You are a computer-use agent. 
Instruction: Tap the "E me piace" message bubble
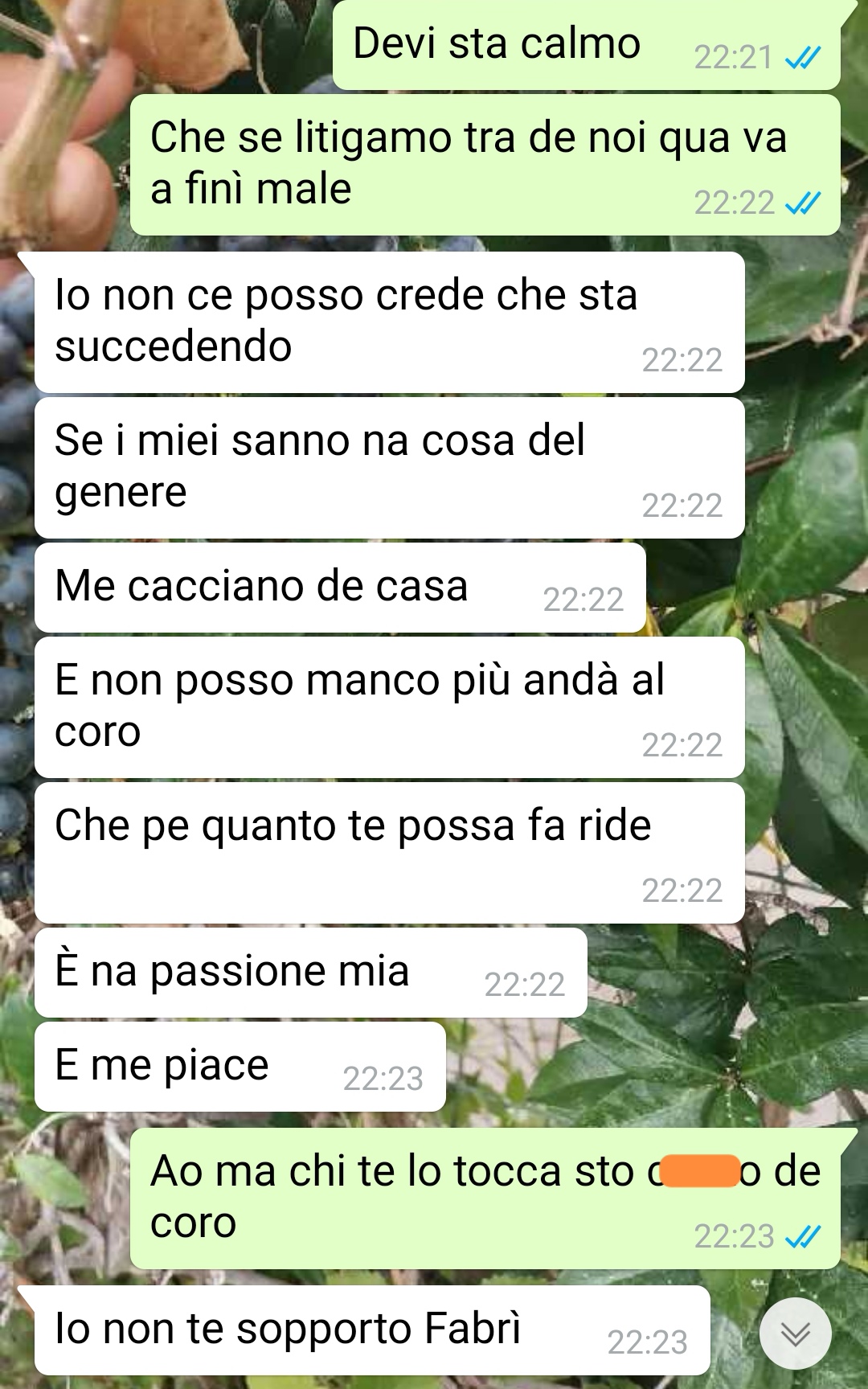tap(240, 1067)
